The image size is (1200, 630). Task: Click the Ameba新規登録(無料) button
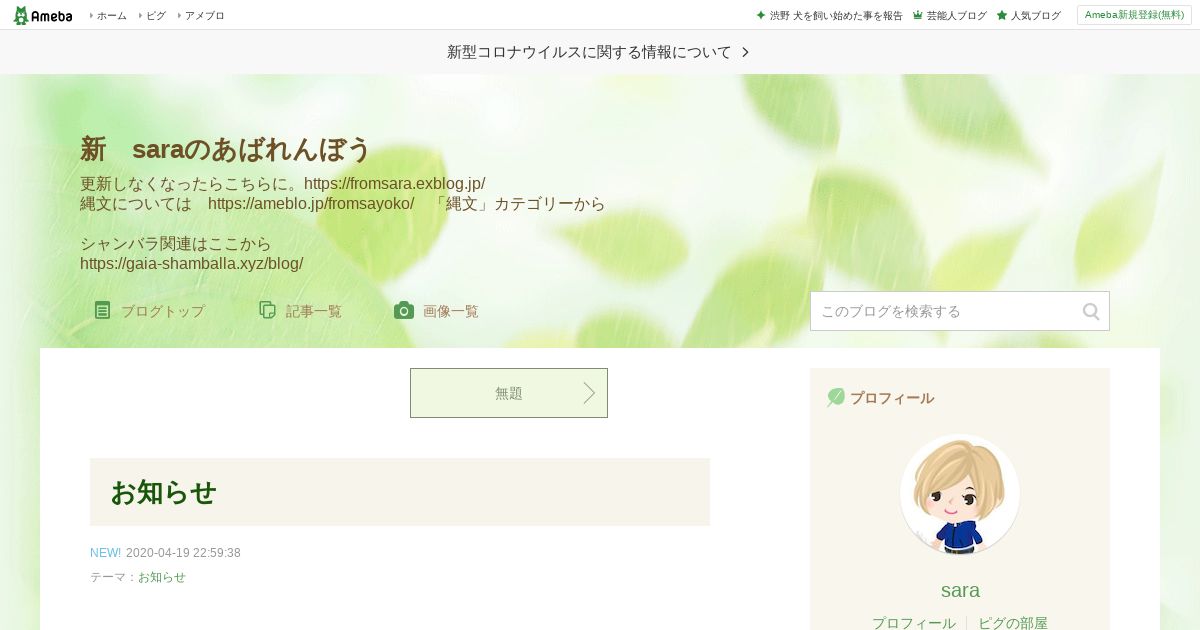1134,15
